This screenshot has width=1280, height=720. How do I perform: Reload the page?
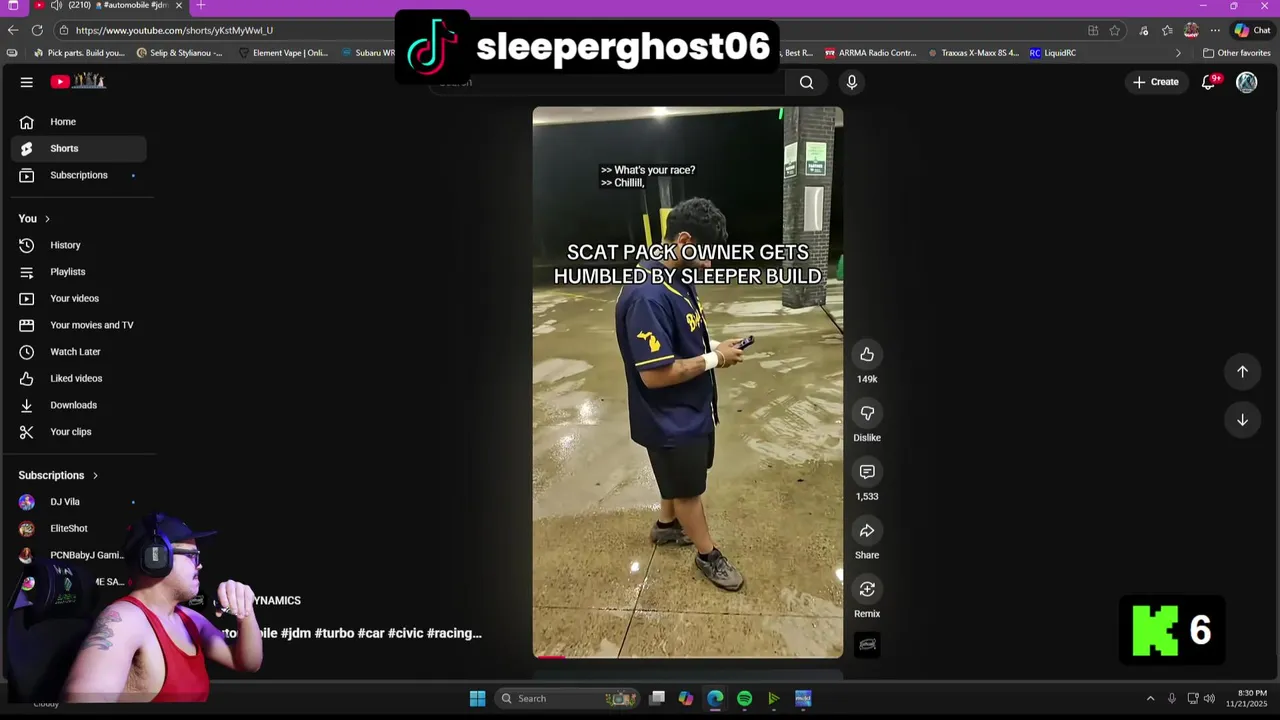[x=37, y=30]
